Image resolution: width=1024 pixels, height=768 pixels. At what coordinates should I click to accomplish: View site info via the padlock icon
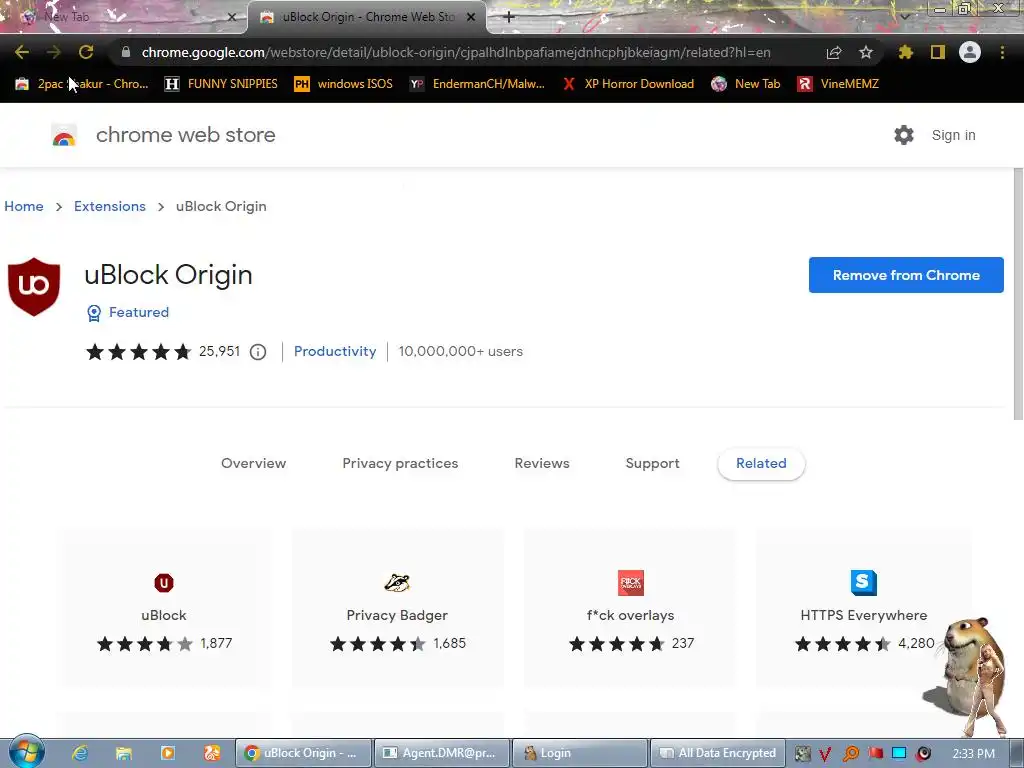(126, 52)
